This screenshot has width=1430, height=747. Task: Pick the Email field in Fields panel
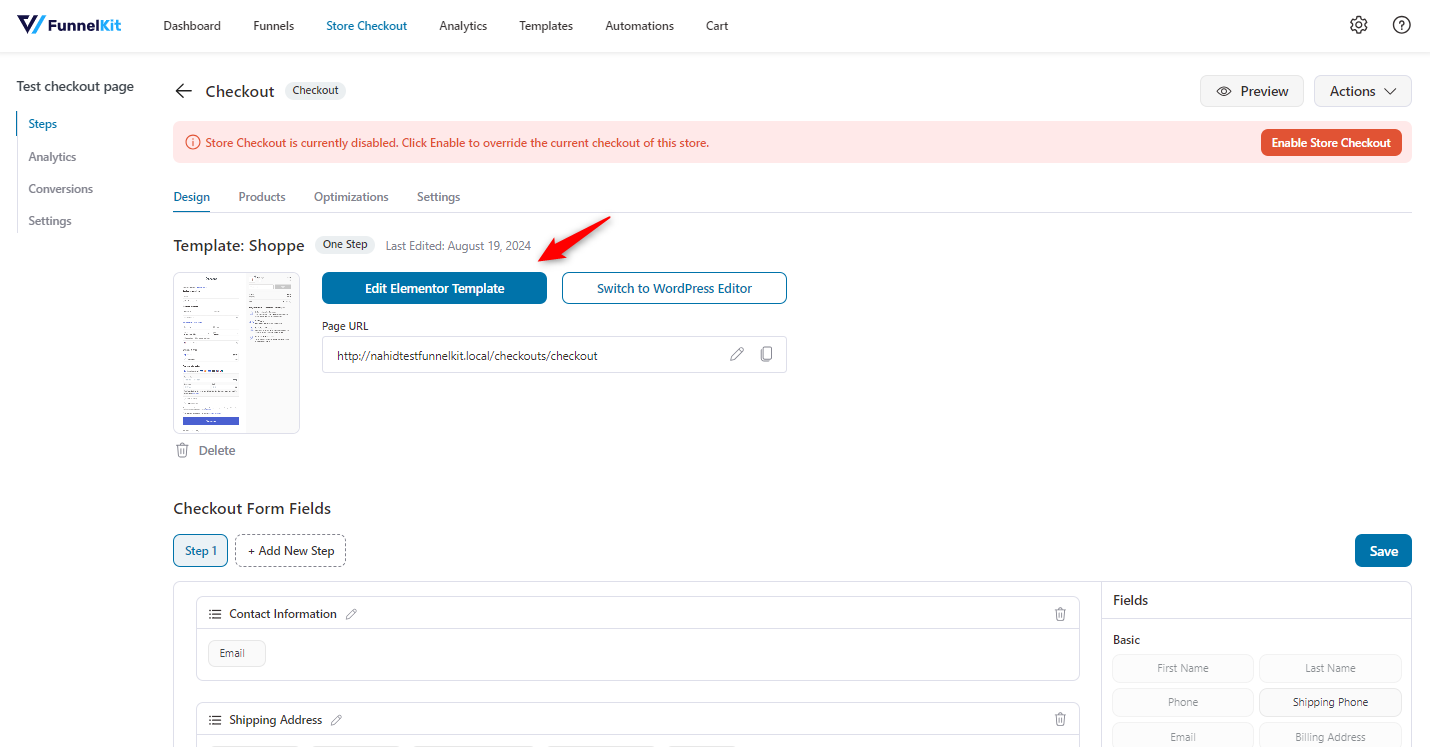coord(1183,736)
